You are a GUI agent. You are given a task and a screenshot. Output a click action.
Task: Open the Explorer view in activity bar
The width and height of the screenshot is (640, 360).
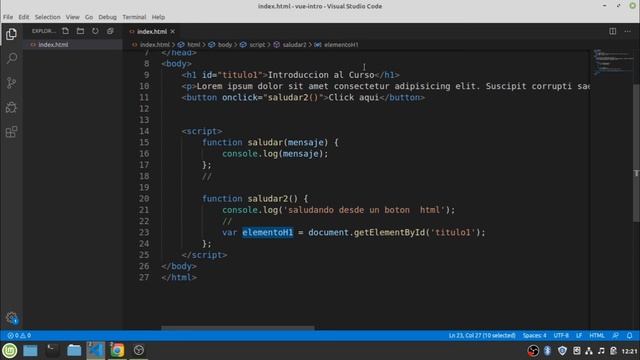[x=11, y=34]
